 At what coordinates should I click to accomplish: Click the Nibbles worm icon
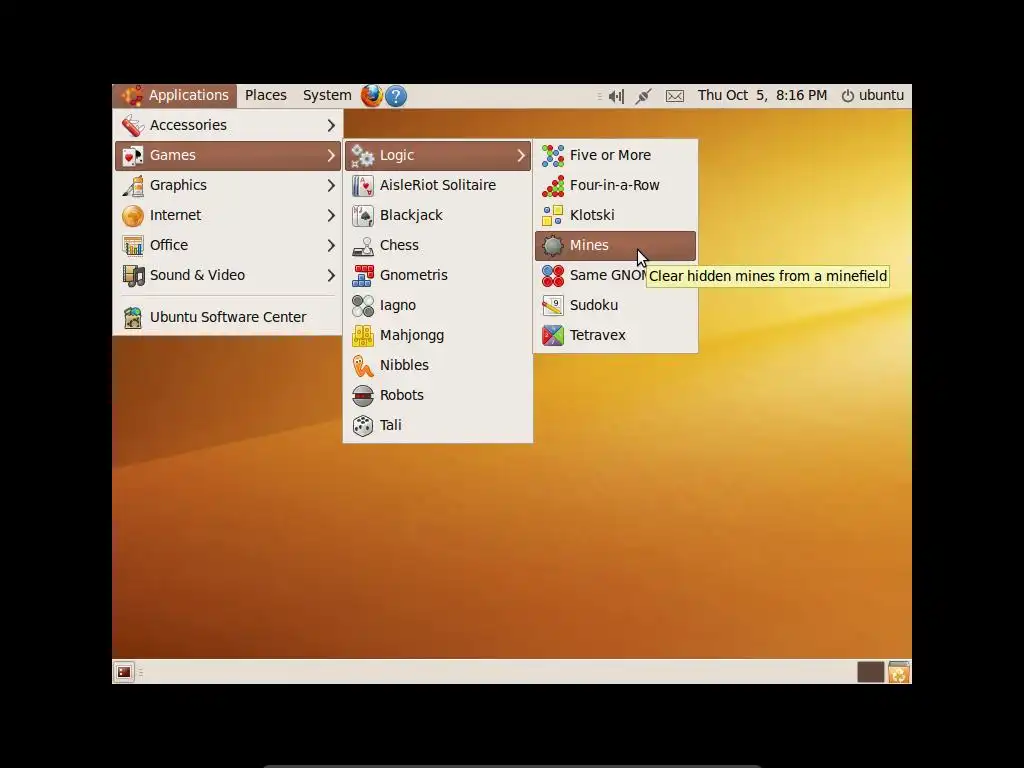362,366
